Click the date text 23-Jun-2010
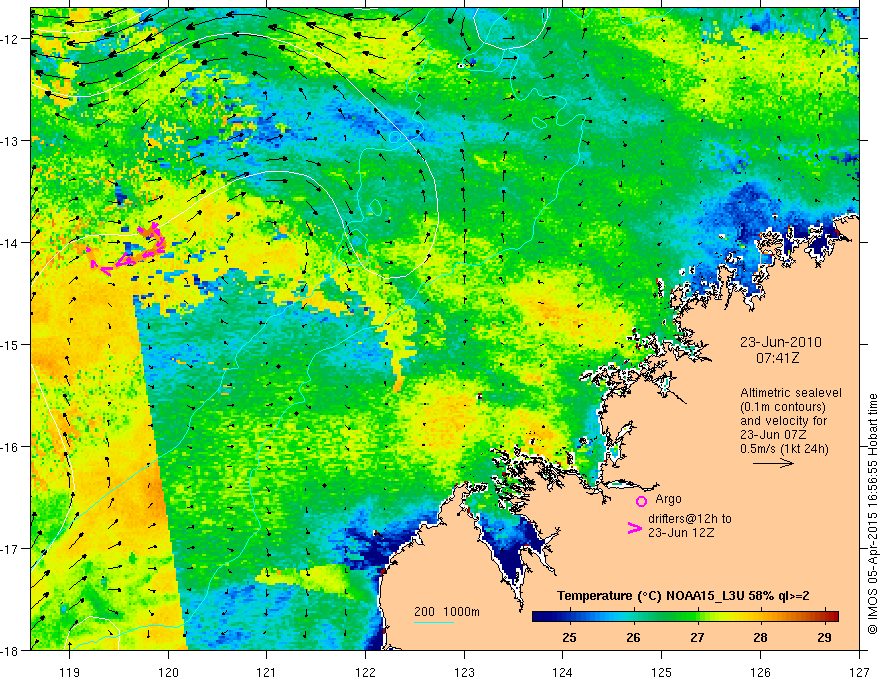This screenshot has height=680, width=880. click(x=781, y=342)
